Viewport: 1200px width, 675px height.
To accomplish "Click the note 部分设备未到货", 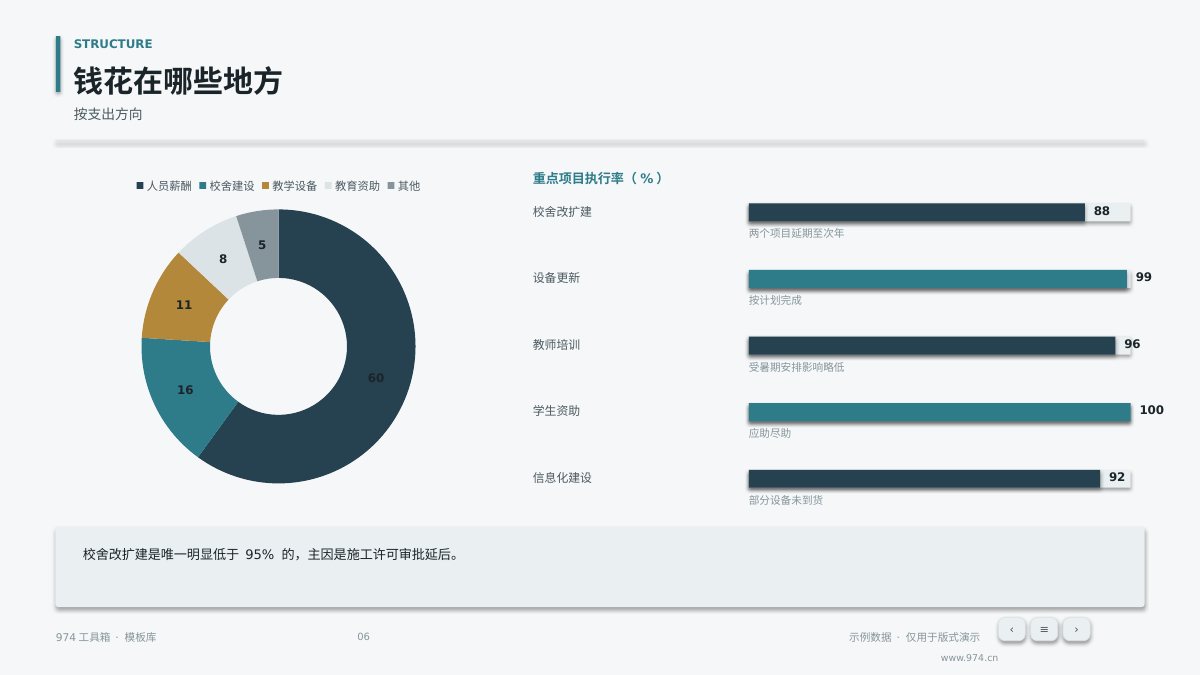I will (786, 500).
